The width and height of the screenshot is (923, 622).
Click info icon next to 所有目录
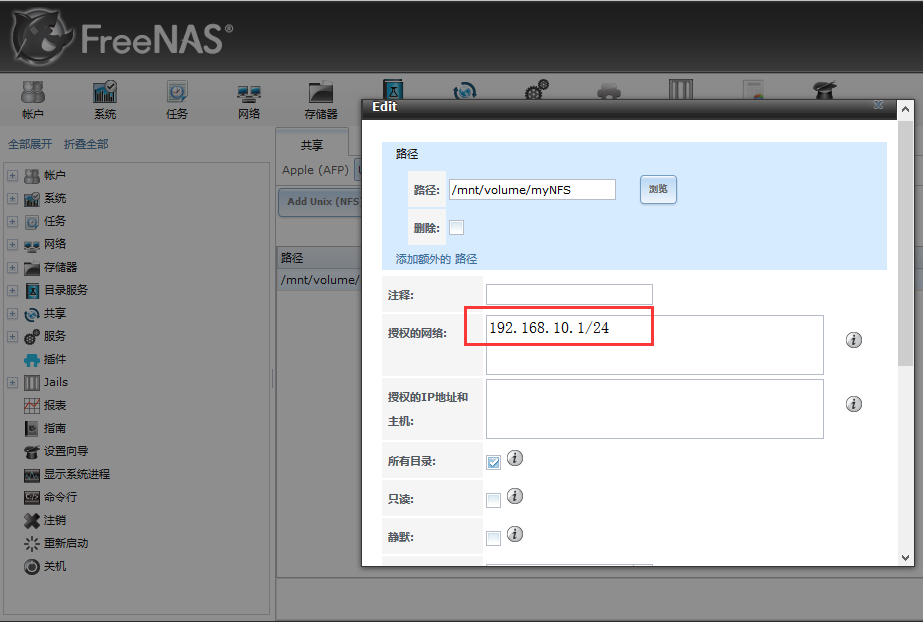click(x=515, y=458)
